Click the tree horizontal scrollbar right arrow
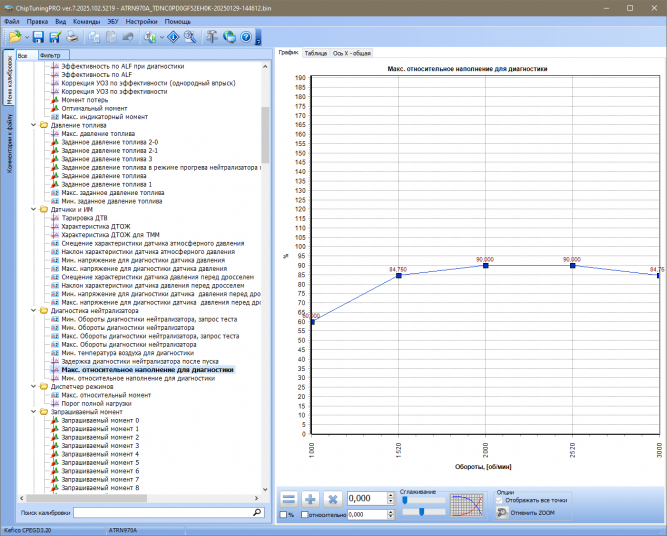This screenshot has height=536, width=667. 257,498
